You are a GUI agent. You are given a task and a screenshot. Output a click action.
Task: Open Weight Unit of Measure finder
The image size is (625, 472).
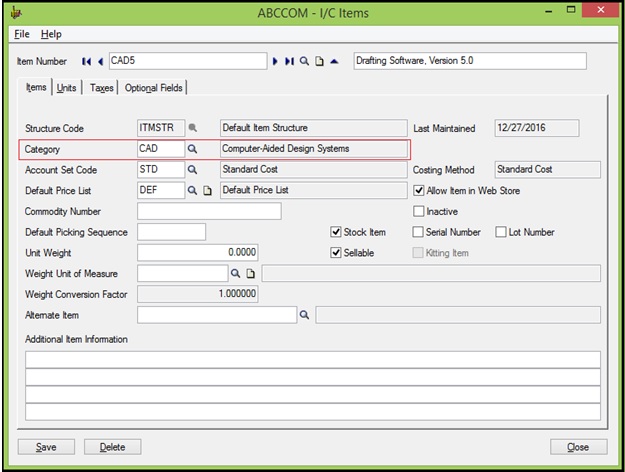click(x=236, y=273)
